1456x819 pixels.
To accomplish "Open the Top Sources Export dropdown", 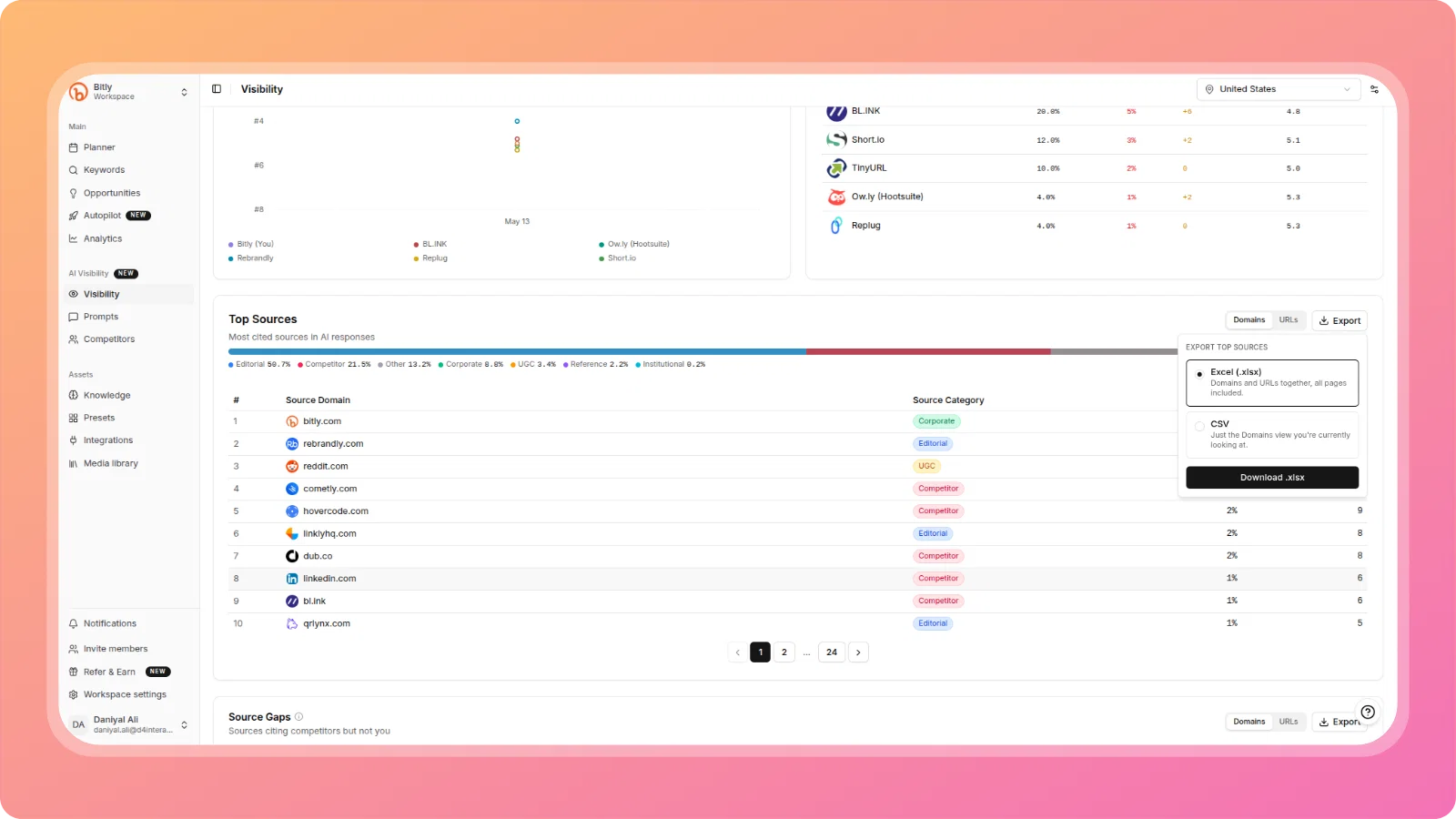I will [1340, 320].
